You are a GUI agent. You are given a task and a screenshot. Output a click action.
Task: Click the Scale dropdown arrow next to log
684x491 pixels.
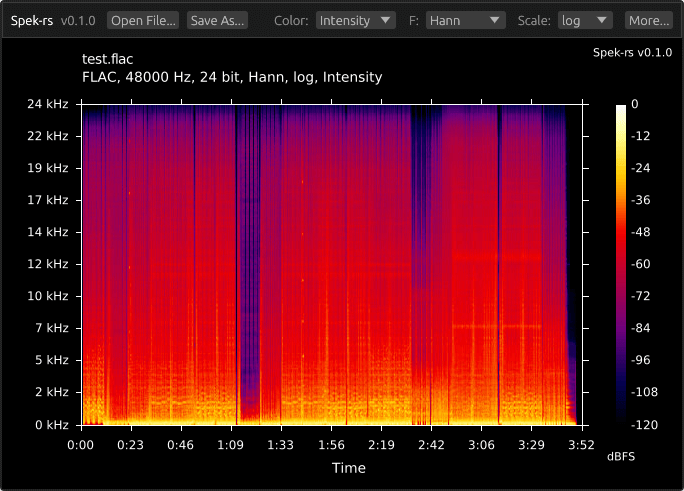pos(602,20)
